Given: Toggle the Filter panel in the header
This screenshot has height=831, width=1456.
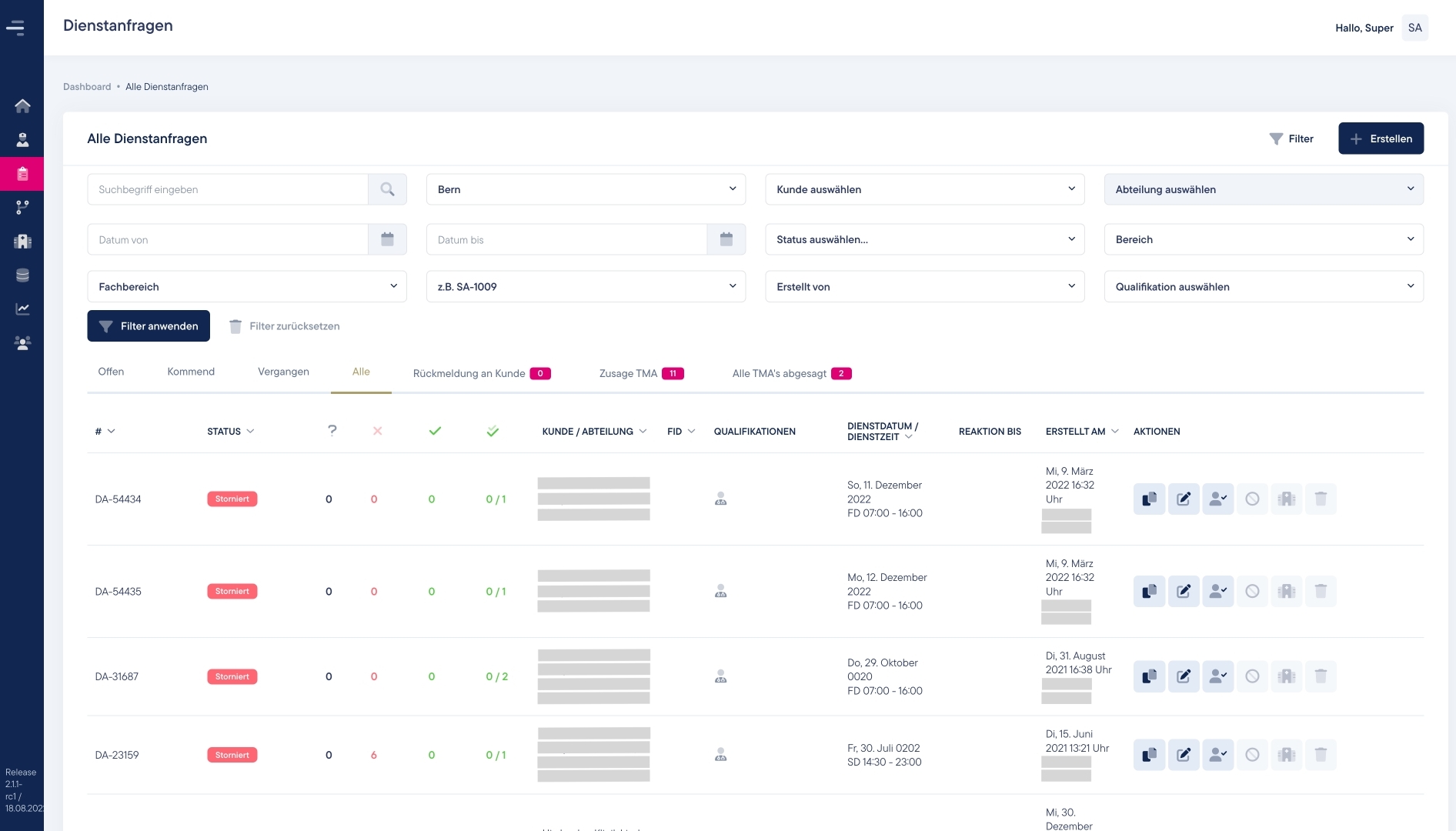Looking at the screenshot, I should tap(1291, 138).
